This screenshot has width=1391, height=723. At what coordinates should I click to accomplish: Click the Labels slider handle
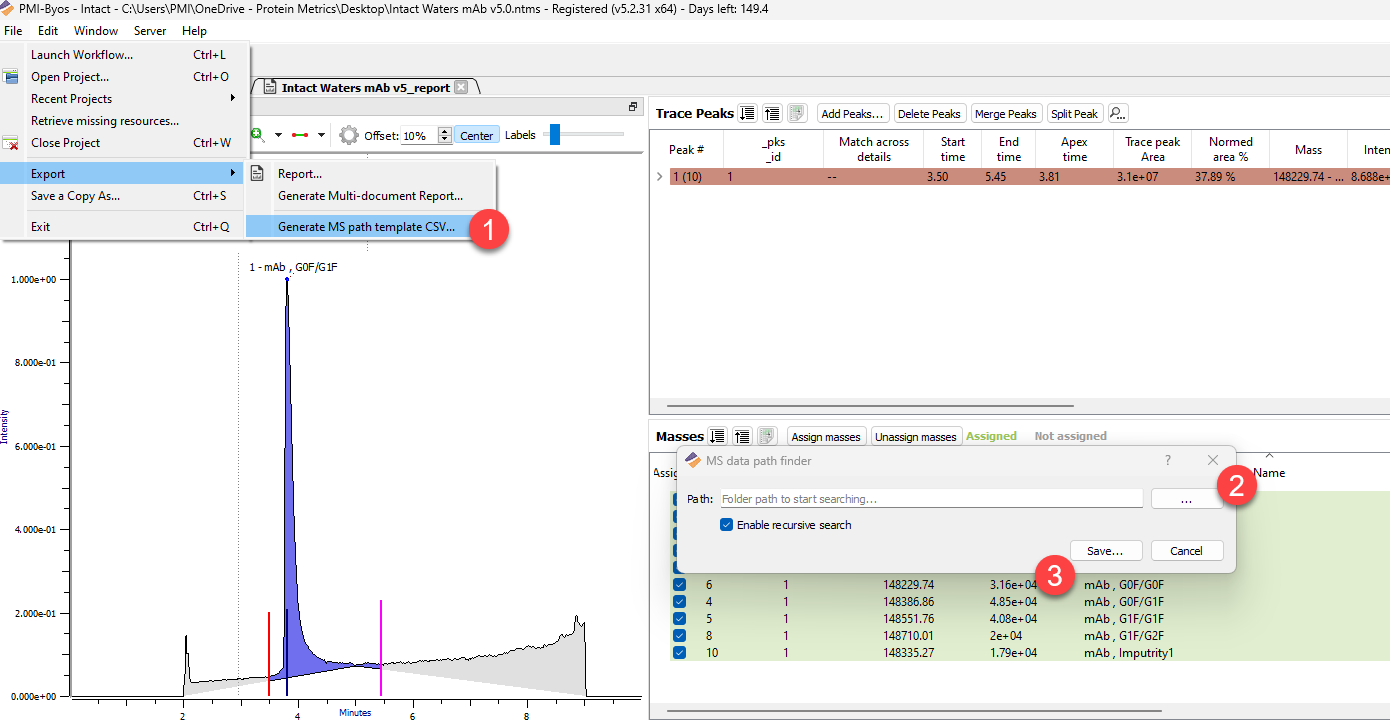click(555, 135)
